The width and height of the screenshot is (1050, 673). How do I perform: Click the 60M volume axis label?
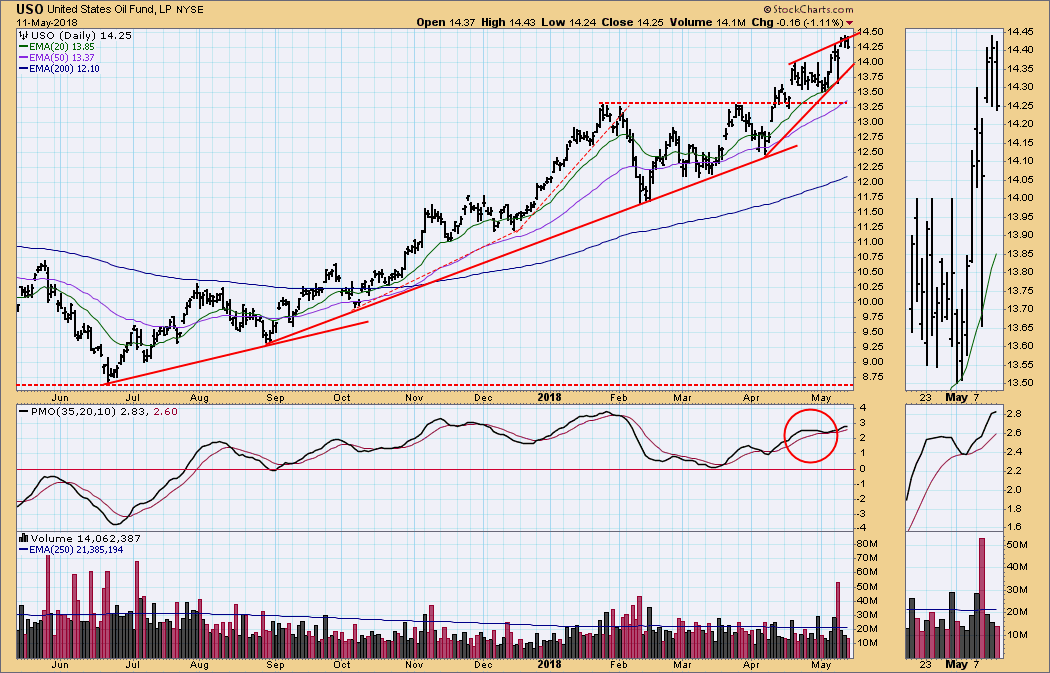(x=869, y=571)
